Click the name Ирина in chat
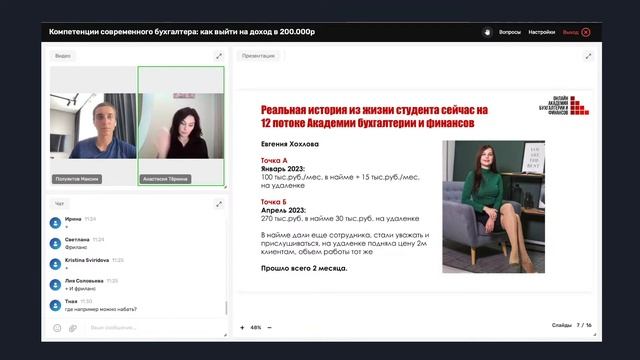This screenshot has width=640, height=360. 73,219
